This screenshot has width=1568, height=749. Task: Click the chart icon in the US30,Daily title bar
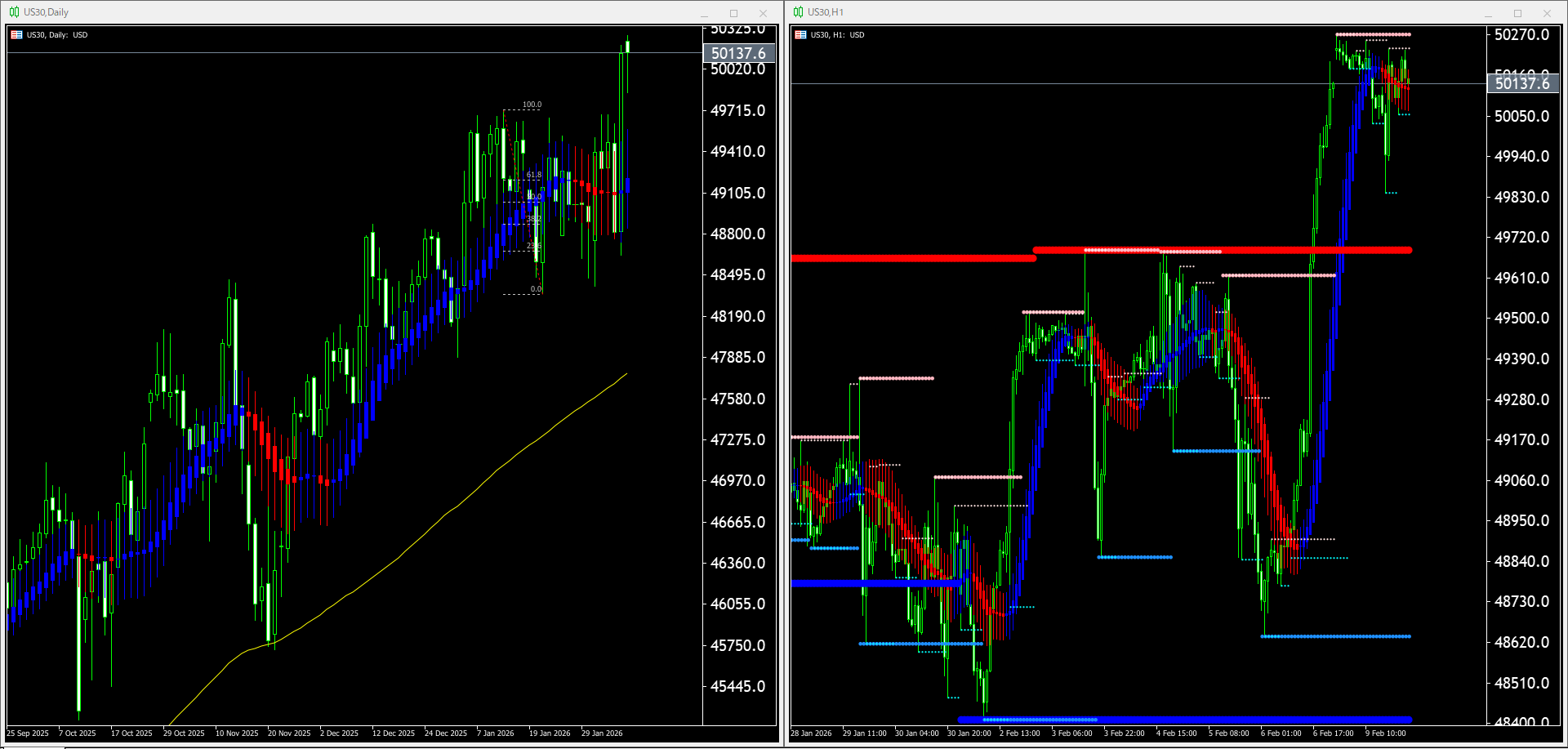tap(14, 12)
